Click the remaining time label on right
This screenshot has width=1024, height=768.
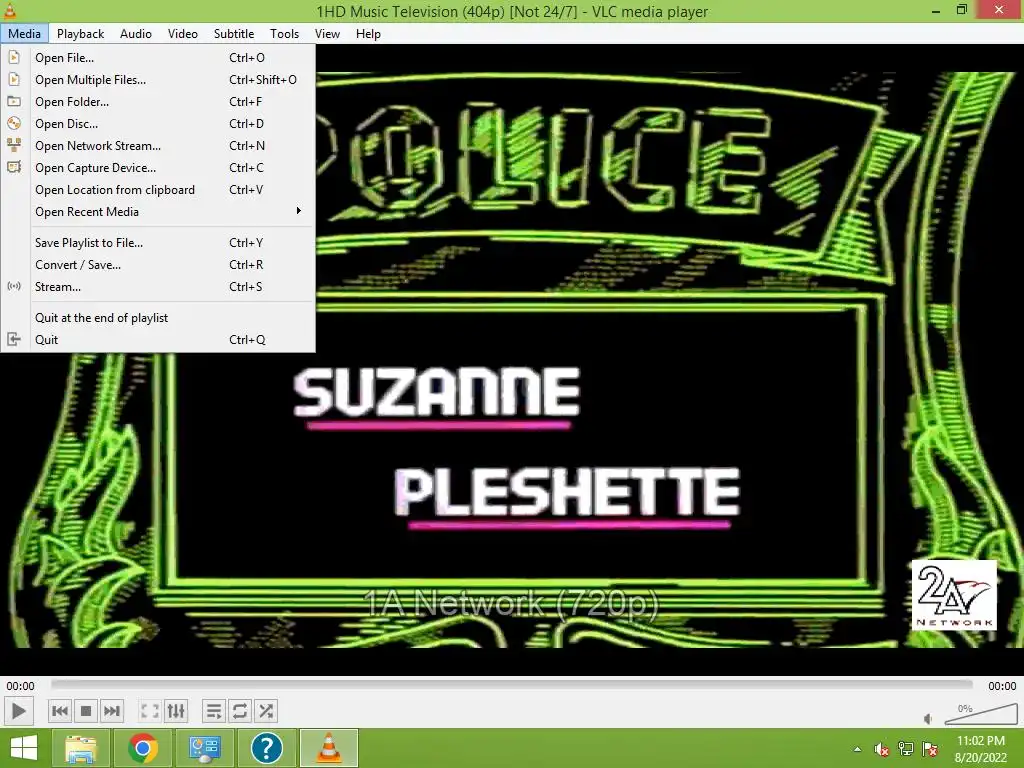point(1002,686)
